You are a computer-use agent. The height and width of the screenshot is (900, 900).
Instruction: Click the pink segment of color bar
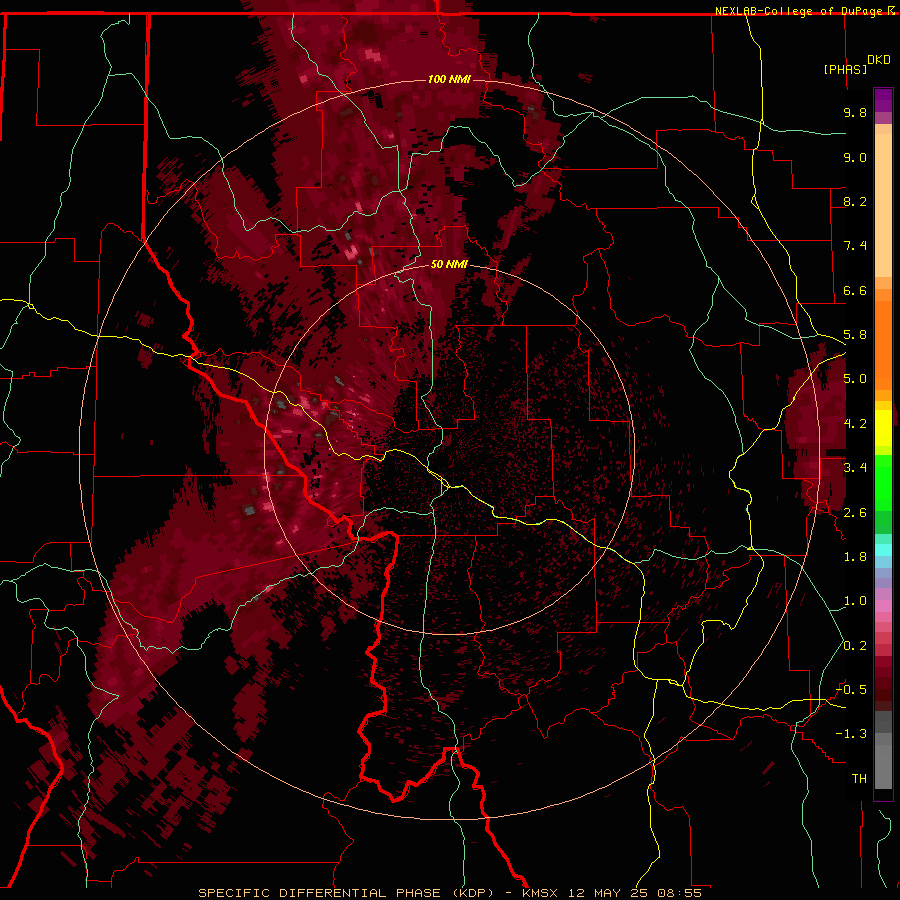click(x=883, y=606)
